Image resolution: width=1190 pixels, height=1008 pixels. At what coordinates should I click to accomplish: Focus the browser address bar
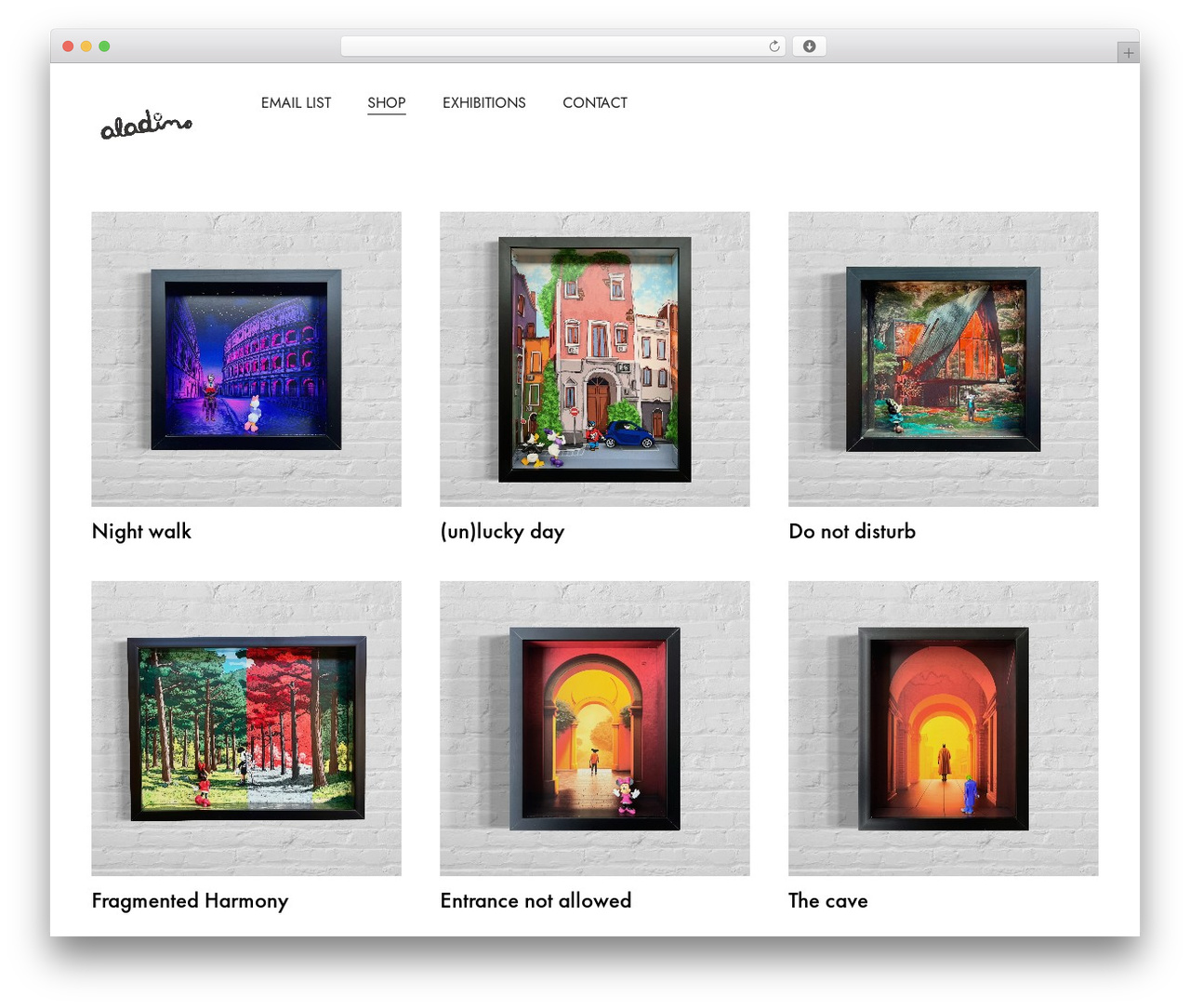[x=563, y=46]
